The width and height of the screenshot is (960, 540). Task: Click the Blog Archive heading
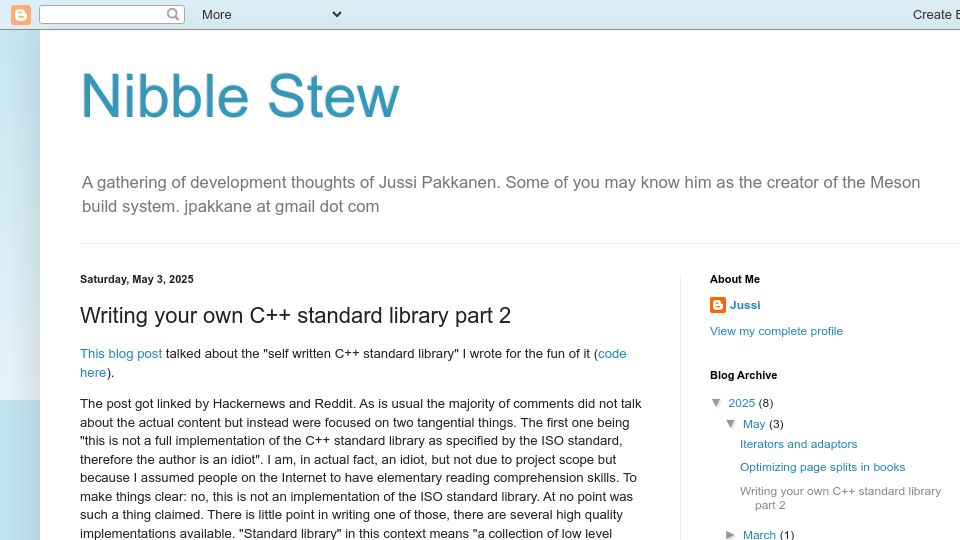click(x=743, y=375)
